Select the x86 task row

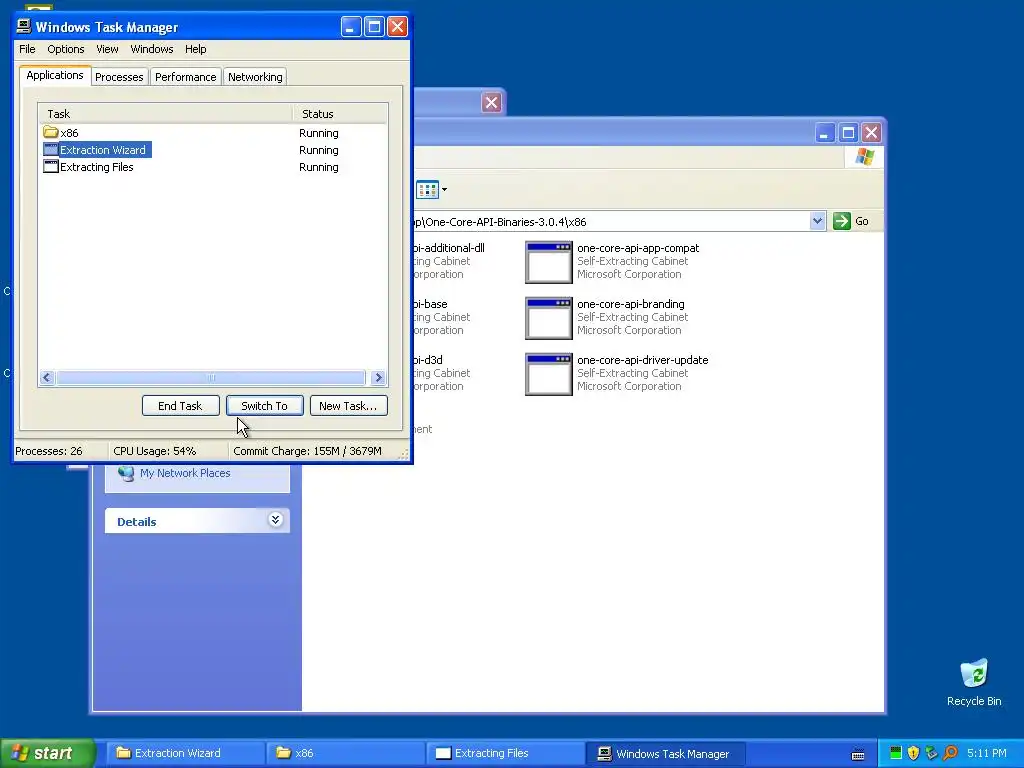tap(212, 133)
